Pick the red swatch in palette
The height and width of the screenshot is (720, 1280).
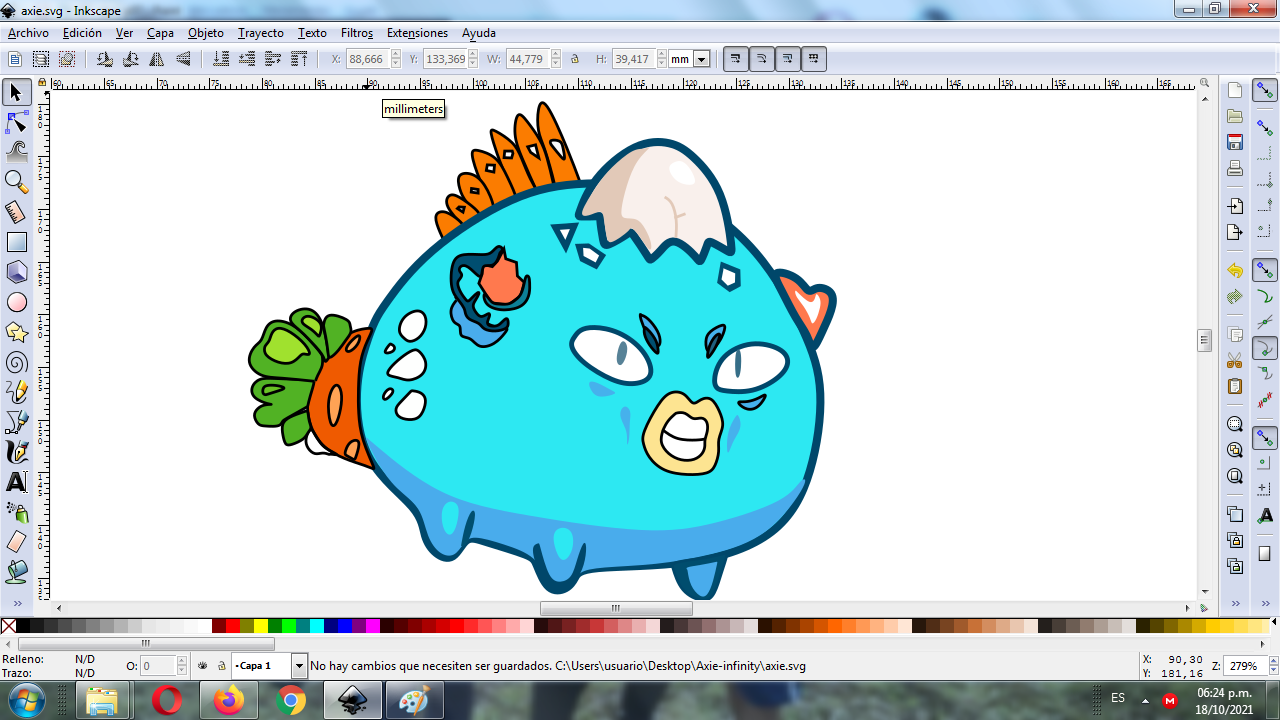coord(232,626)
